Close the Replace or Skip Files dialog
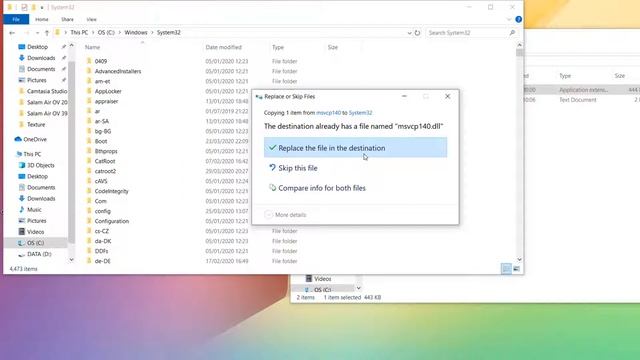The image size is (640, 360). click(x=447, y=96)
